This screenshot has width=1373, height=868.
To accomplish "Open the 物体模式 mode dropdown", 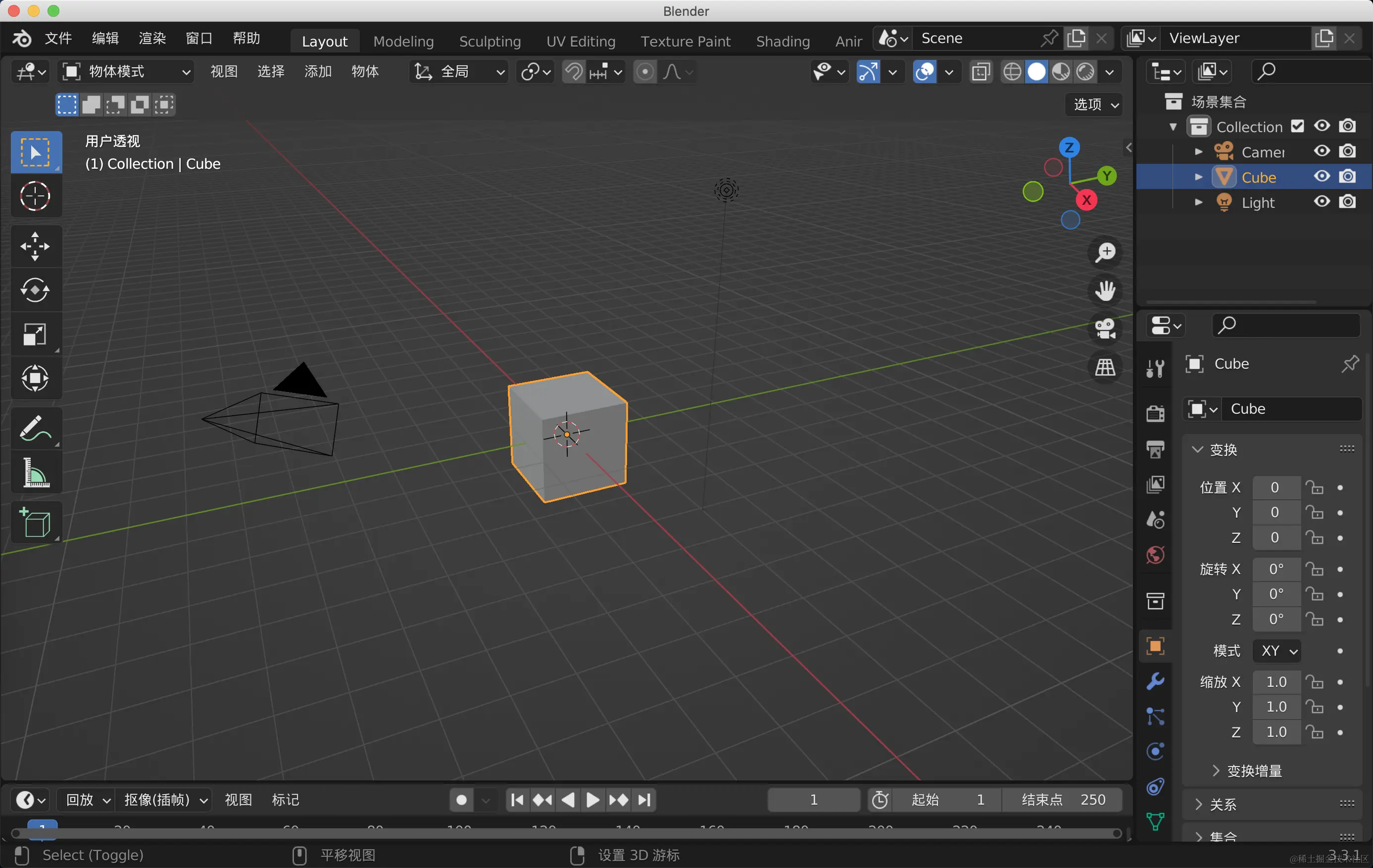I will point(127,72).
